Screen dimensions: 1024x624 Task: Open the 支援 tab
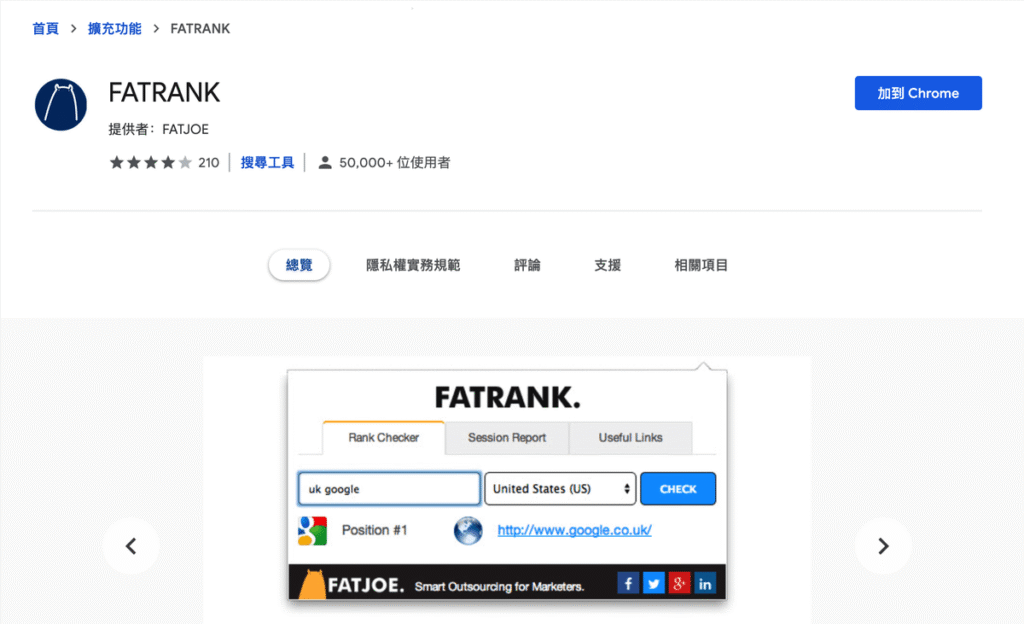click(x=607, y=265)
